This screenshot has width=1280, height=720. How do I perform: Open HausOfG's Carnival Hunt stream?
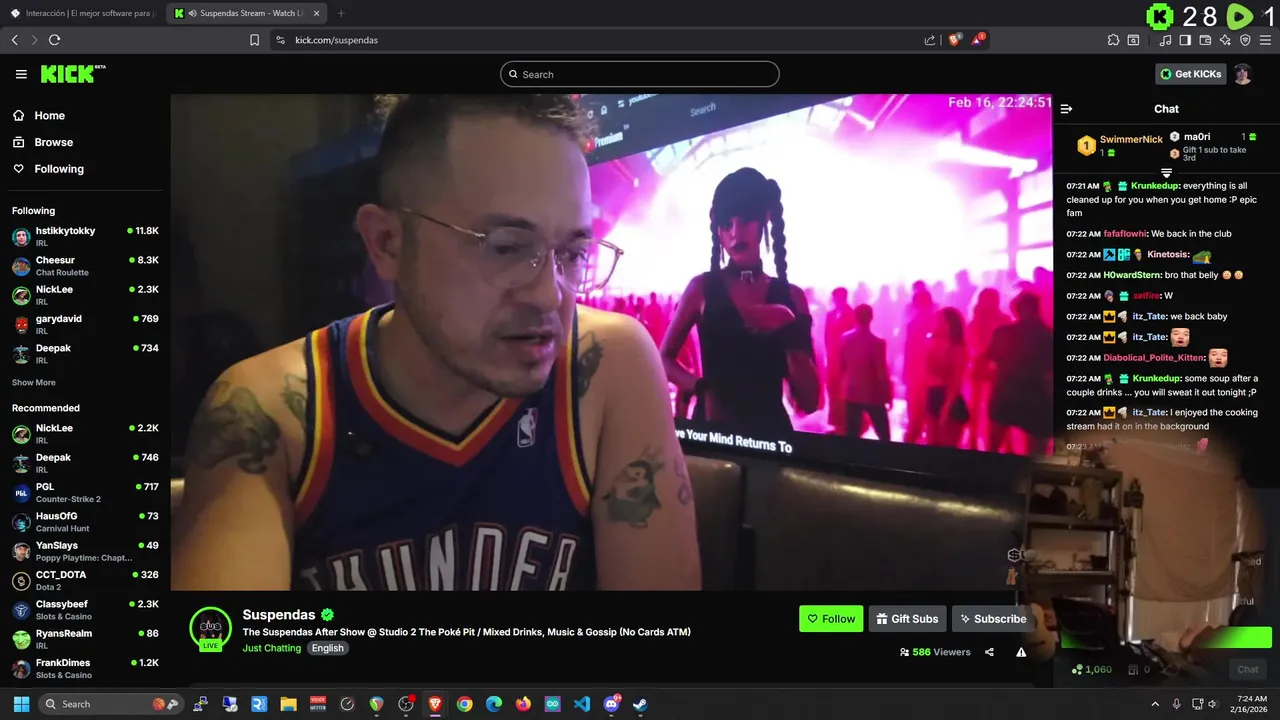[x=85, y=522]
